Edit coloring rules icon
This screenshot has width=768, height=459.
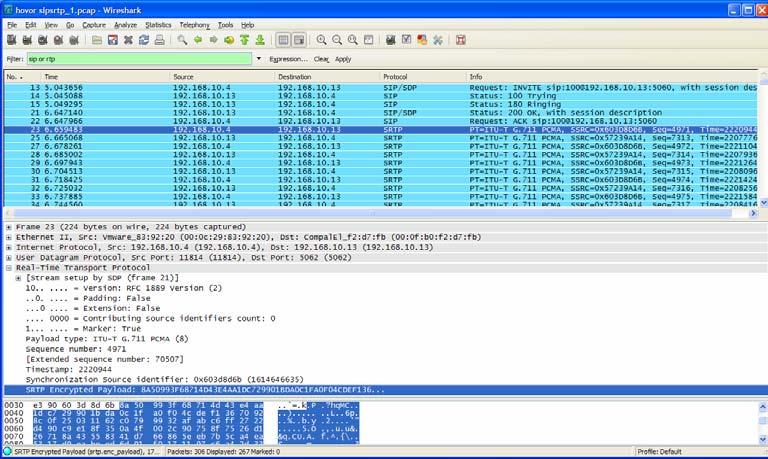pos(422,40)
